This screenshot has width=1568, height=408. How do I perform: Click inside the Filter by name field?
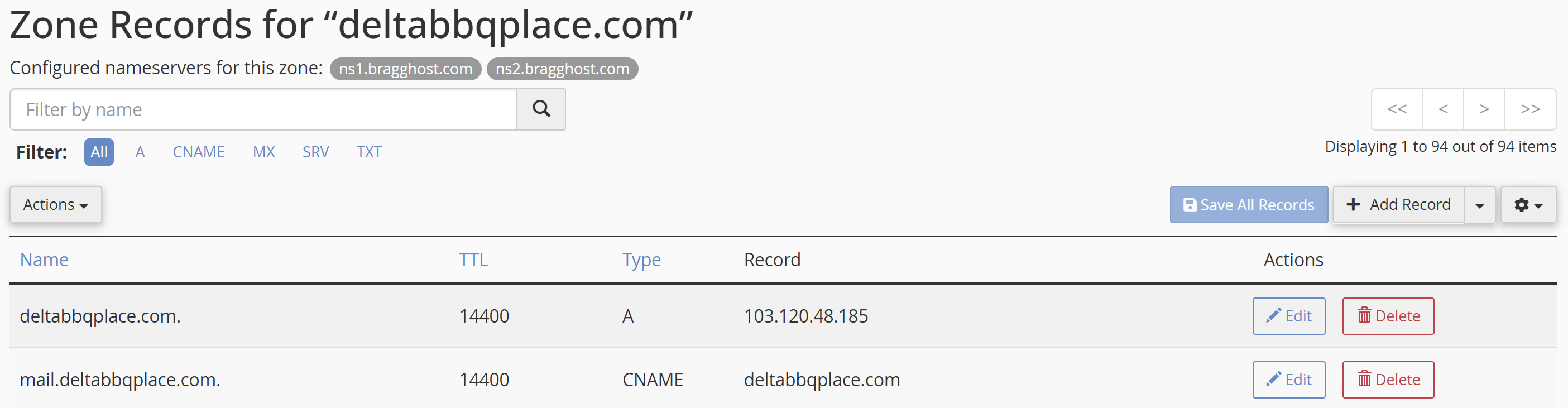[262, 109]
